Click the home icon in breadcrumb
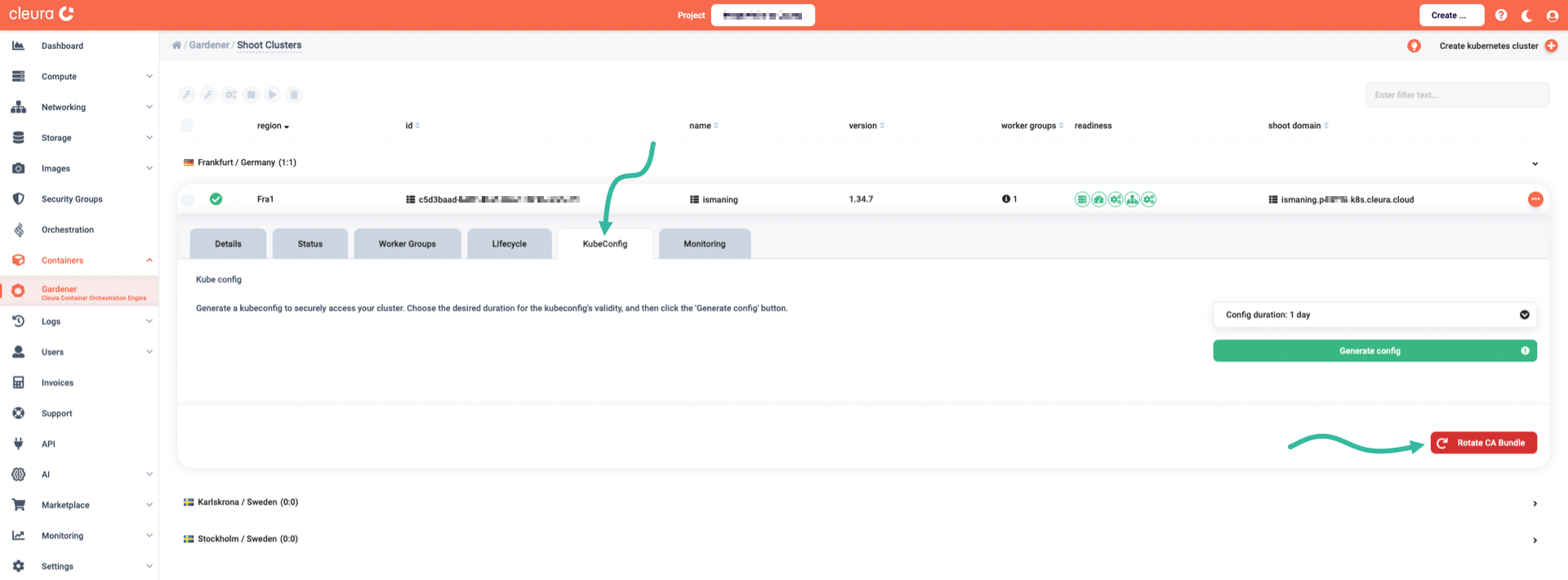Image resolution: width=1568 pixels, height=580 pixels. point(176,45)
